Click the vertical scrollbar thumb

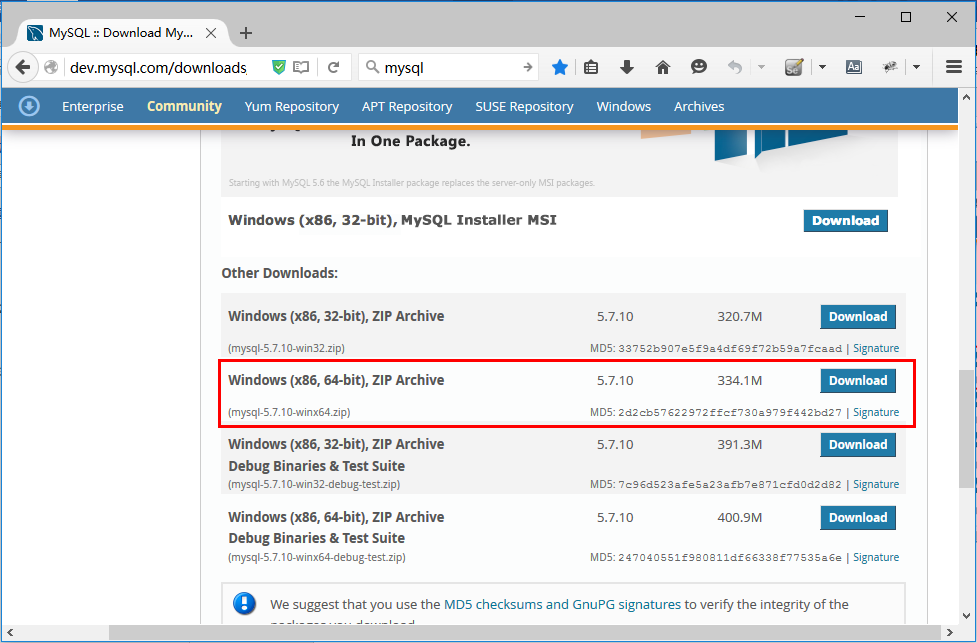click(966, 429)
